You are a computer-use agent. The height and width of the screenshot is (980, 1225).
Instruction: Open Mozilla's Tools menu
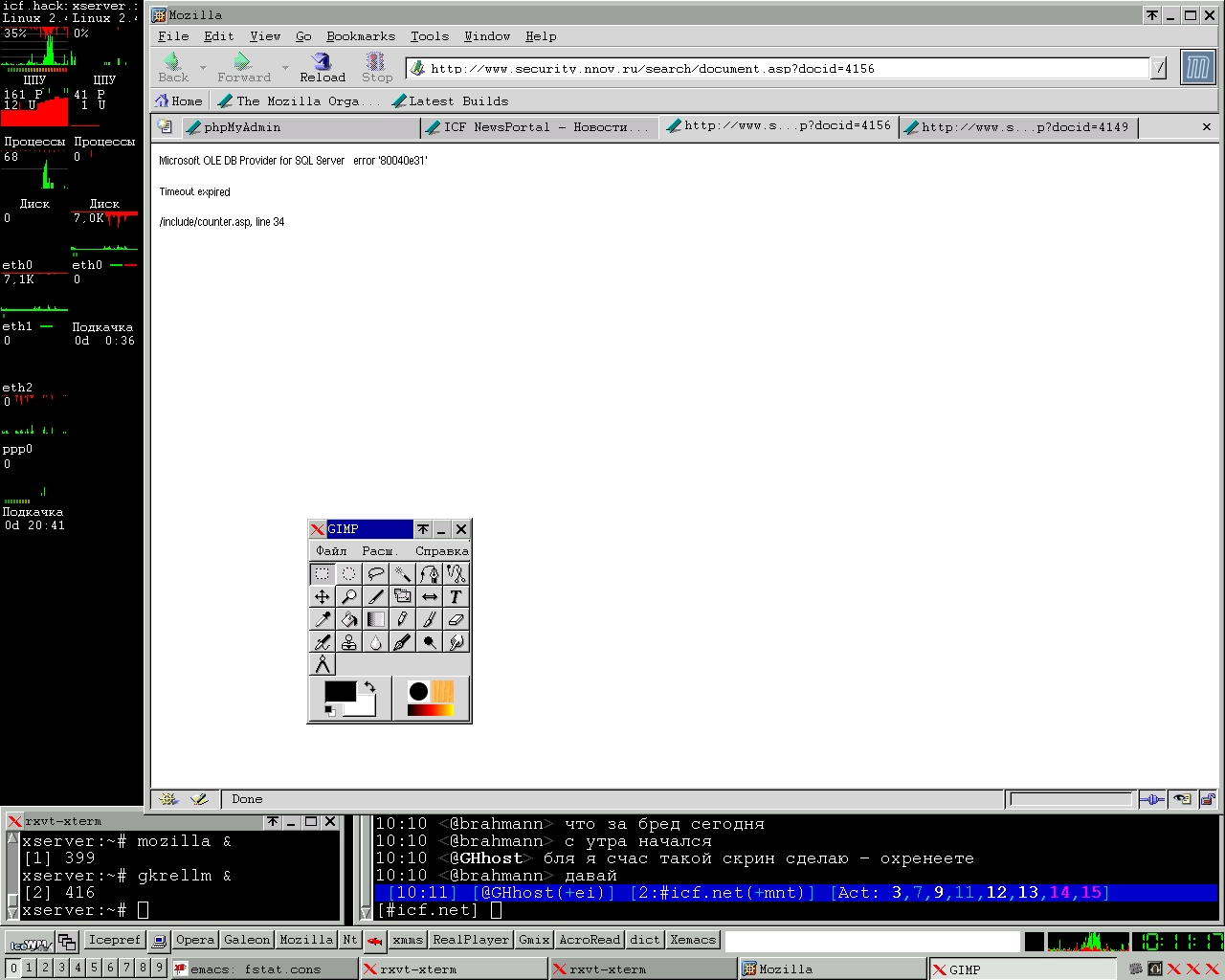click(x=430, y=36)
